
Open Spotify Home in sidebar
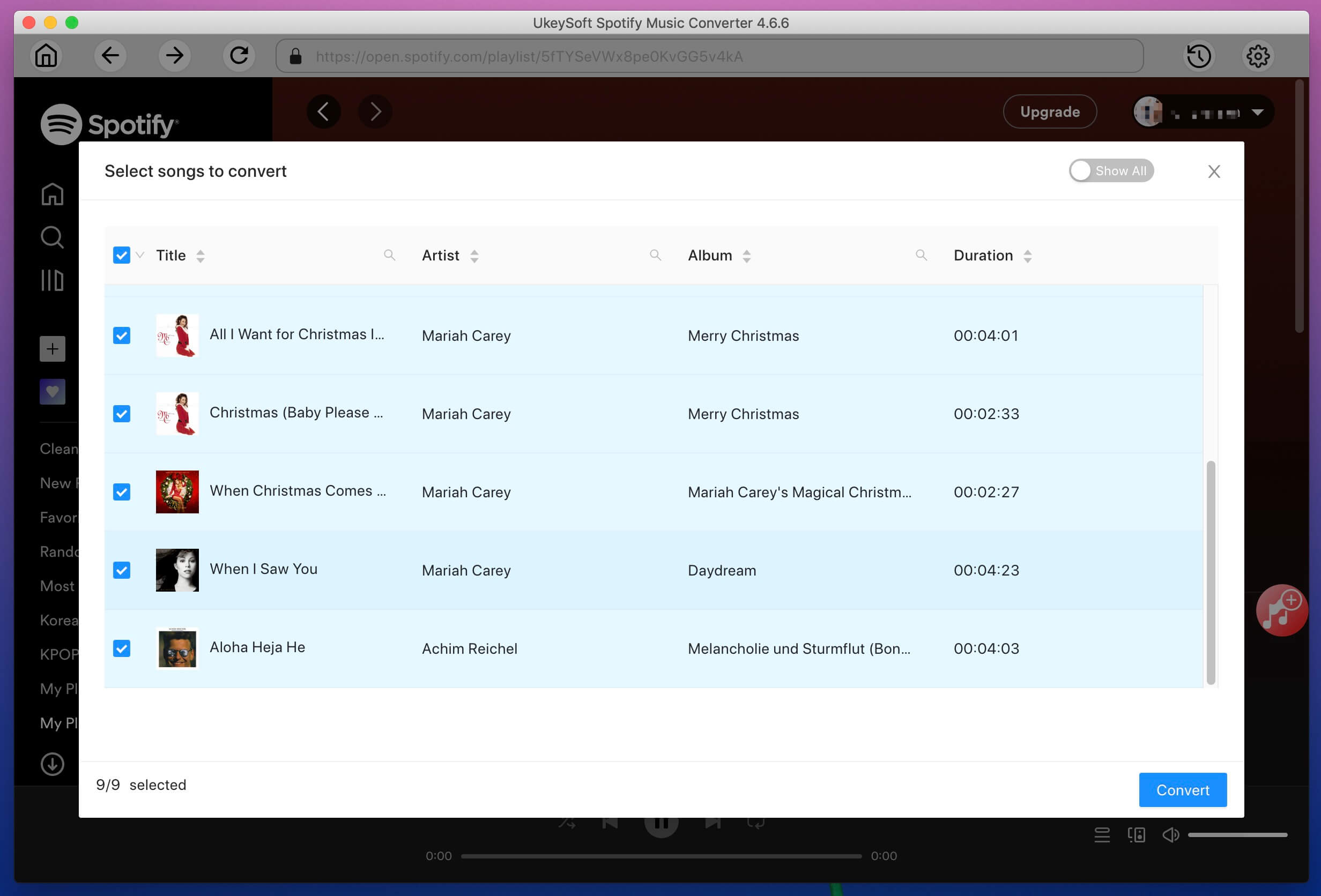[53, 194]
